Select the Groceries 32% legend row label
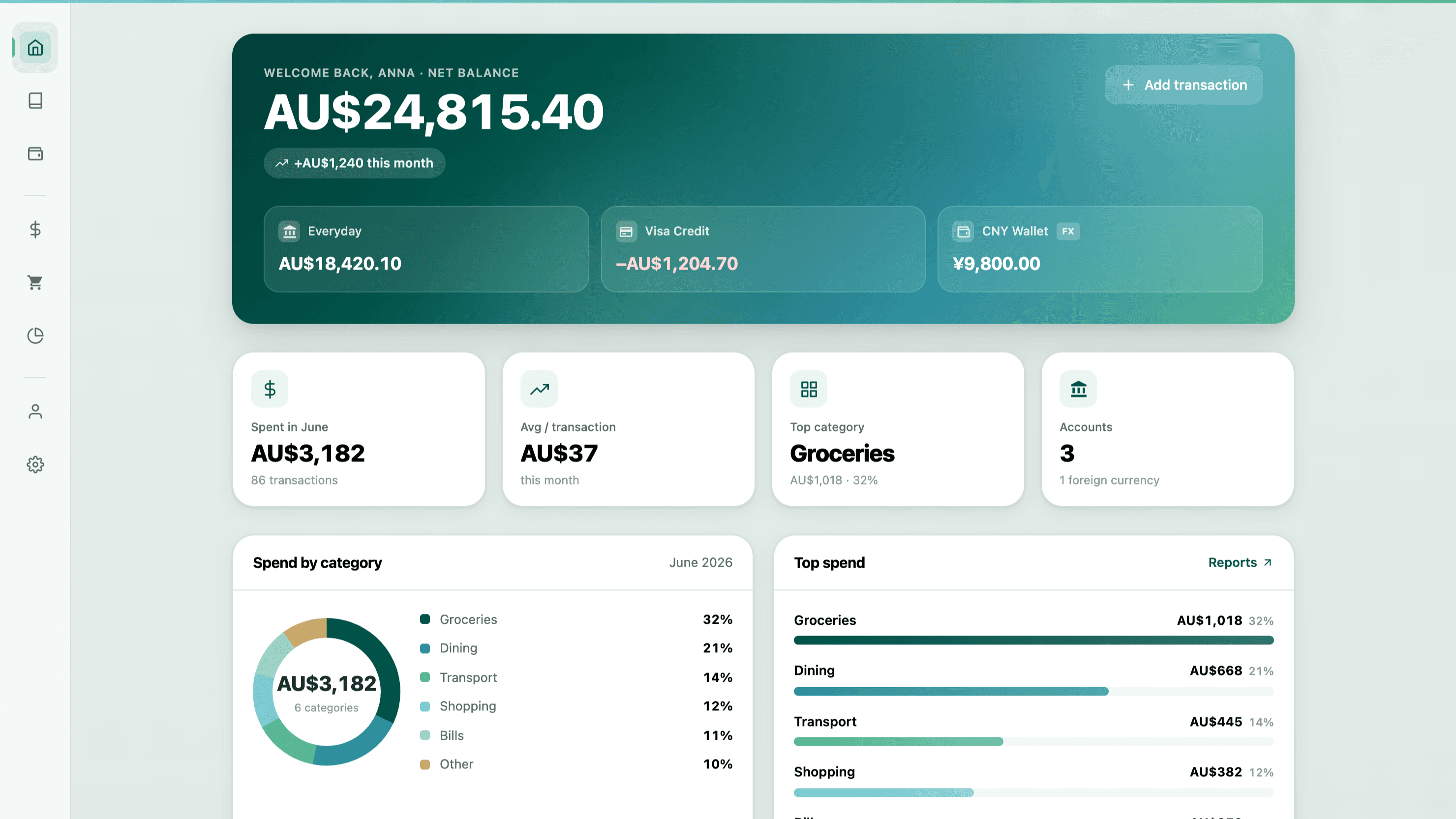Viewport: 1456px width, 819px height. pyautogui.click(x=469, y=619)
